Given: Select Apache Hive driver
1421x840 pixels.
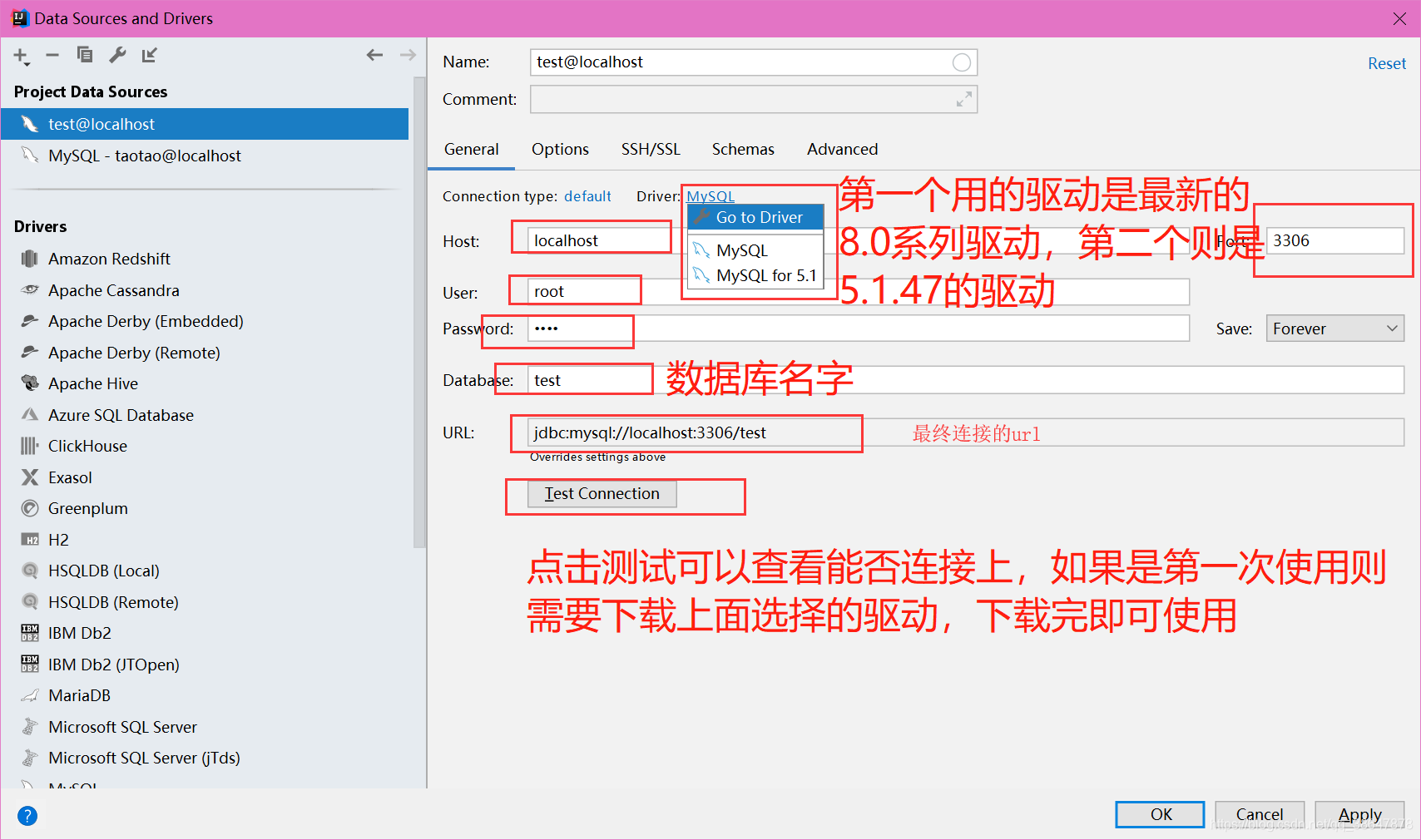Looking at the screenshot, I should point(205,383).
